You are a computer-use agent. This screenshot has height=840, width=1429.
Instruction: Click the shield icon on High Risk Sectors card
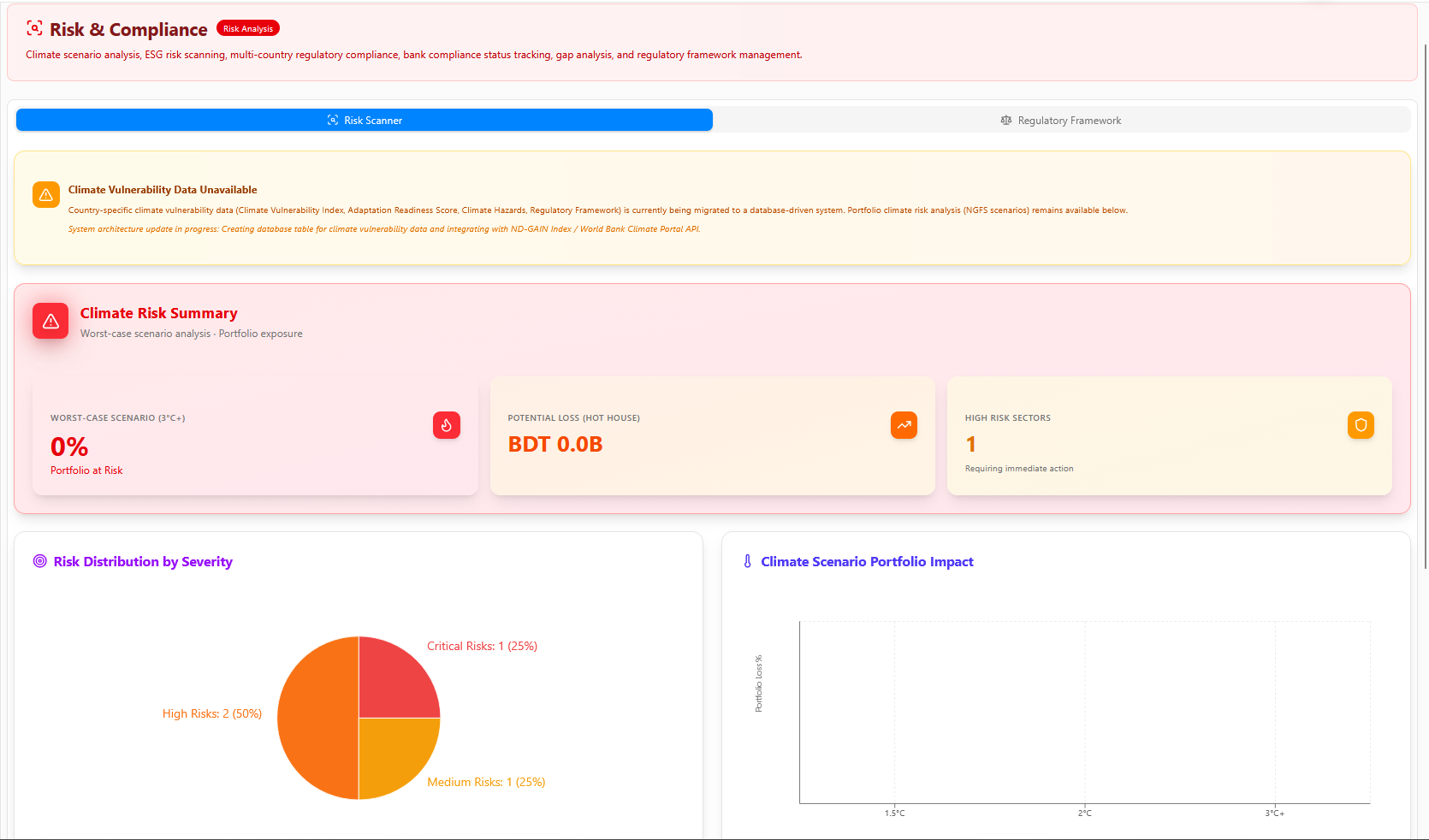tap(1361, 425)
